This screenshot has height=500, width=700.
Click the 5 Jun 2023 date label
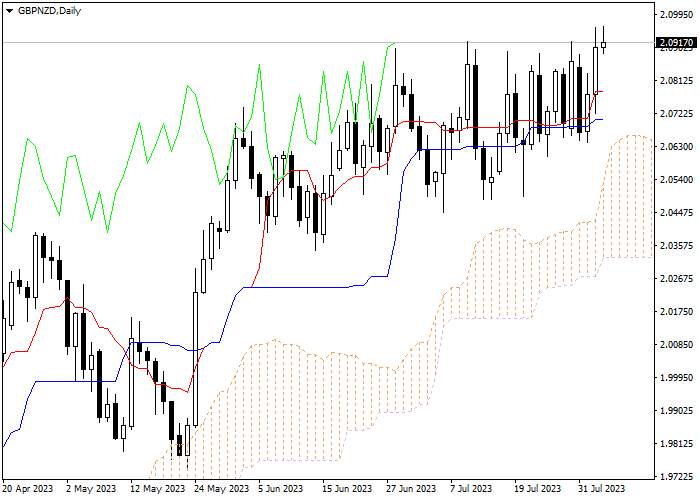click(283, 488)
